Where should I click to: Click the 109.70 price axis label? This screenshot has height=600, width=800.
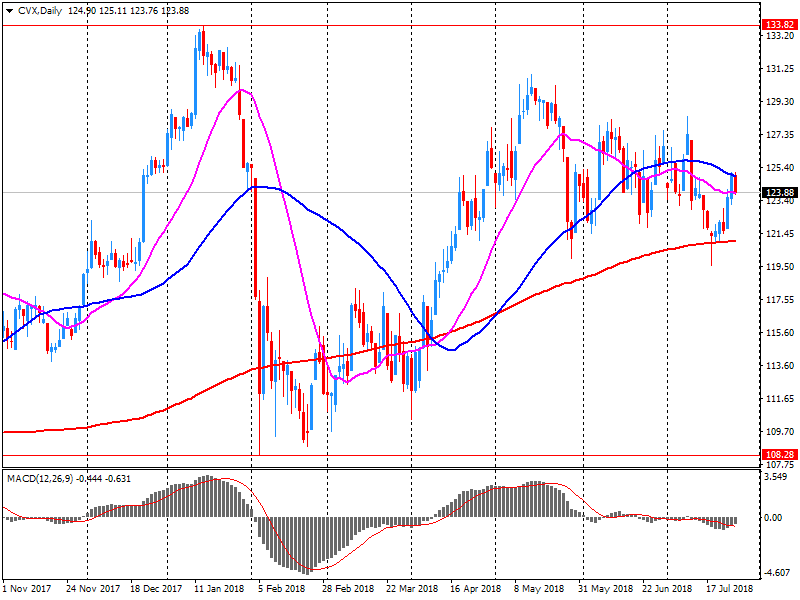[778, 432]
